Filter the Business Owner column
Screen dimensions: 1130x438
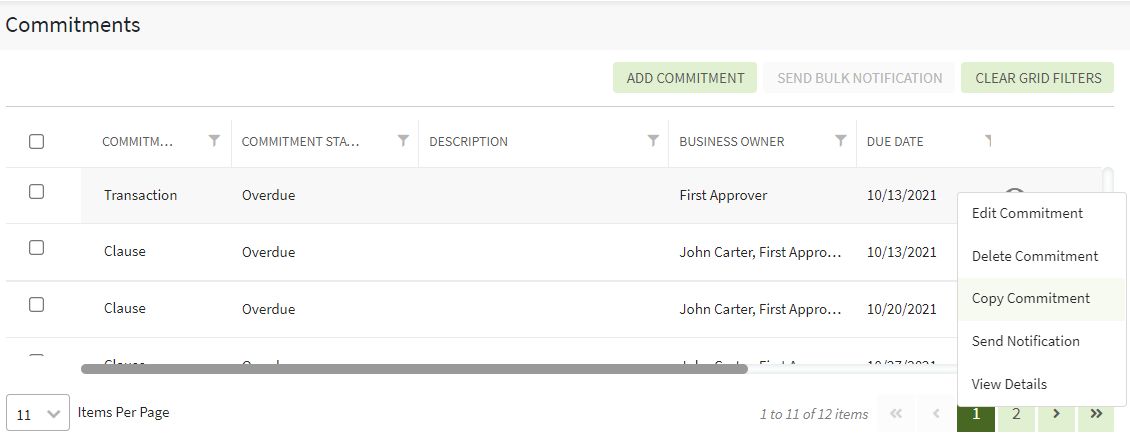[x=841, y=141]
